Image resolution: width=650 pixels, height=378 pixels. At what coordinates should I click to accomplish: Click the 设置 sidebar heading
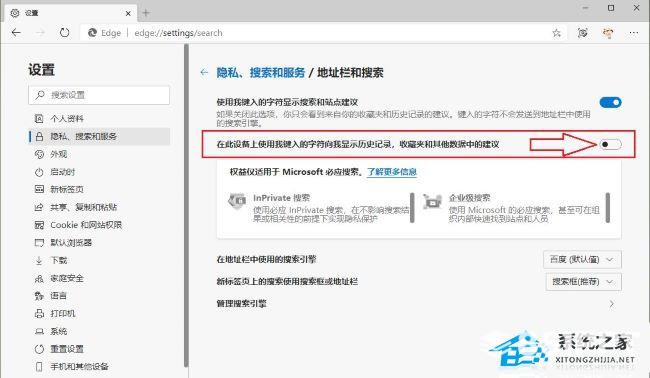coord(41,70)
